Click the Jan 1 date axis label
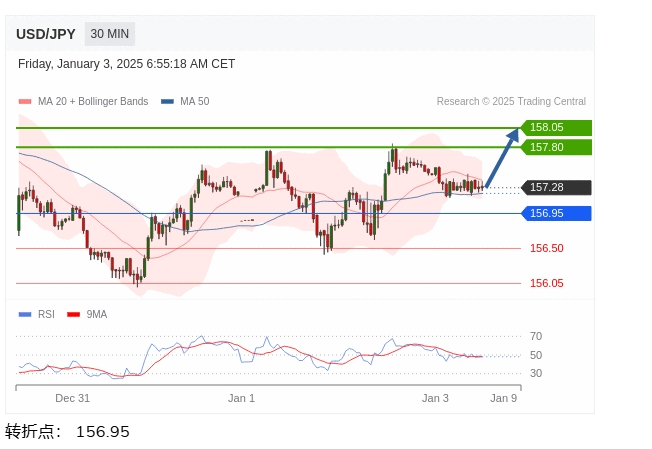 241,398
